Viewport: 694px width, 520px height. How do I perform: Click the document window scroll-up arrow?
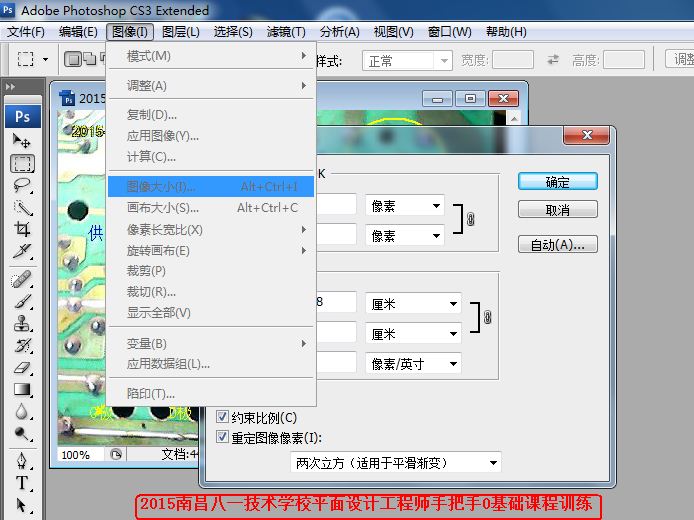coord(514,119)
